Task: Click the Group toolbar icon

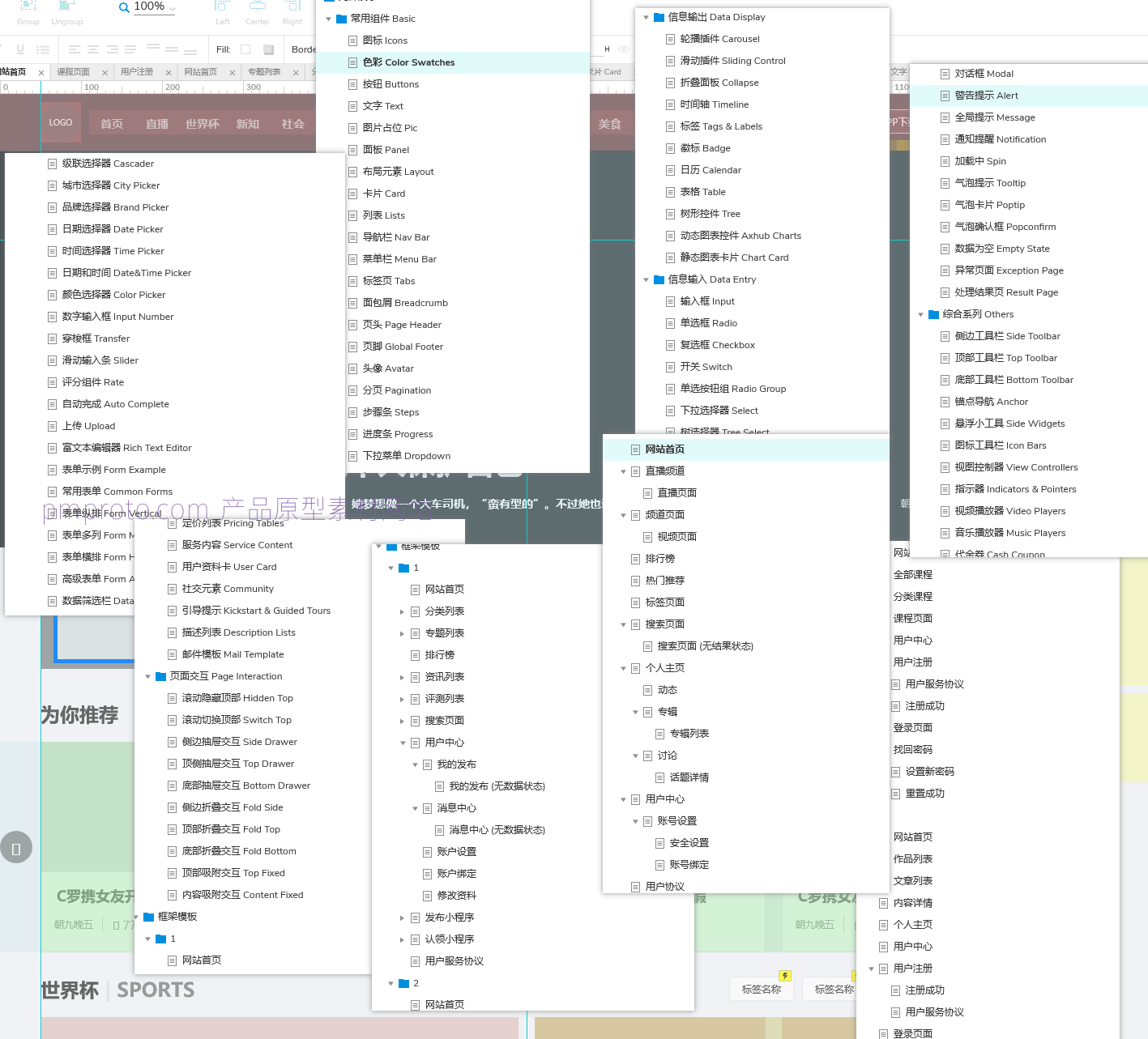Action: coord(28,8)
